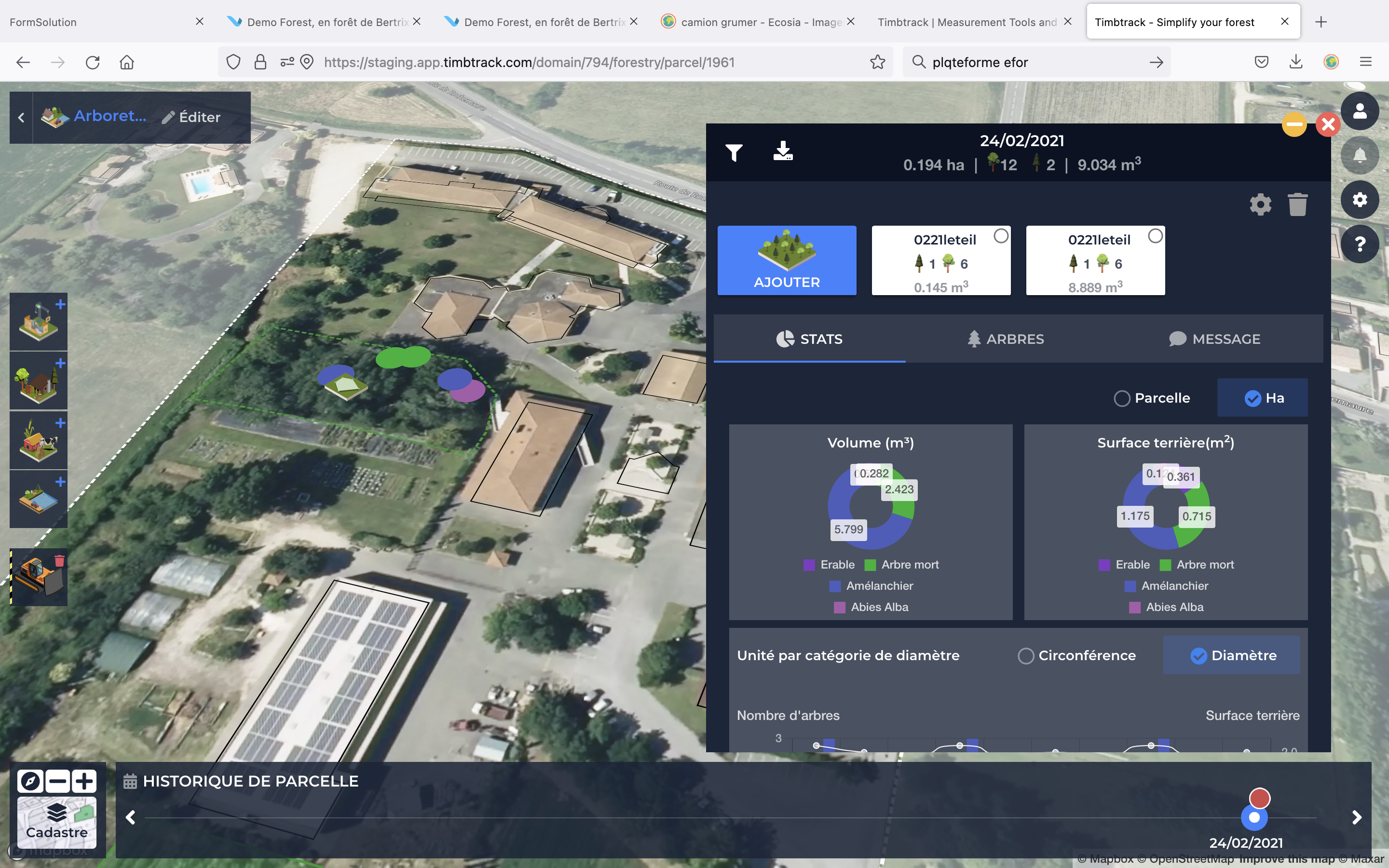This screenshot has height=868, width=1389.
Task: Click the AJOUTER button
Action: click(x=786, y=260)
